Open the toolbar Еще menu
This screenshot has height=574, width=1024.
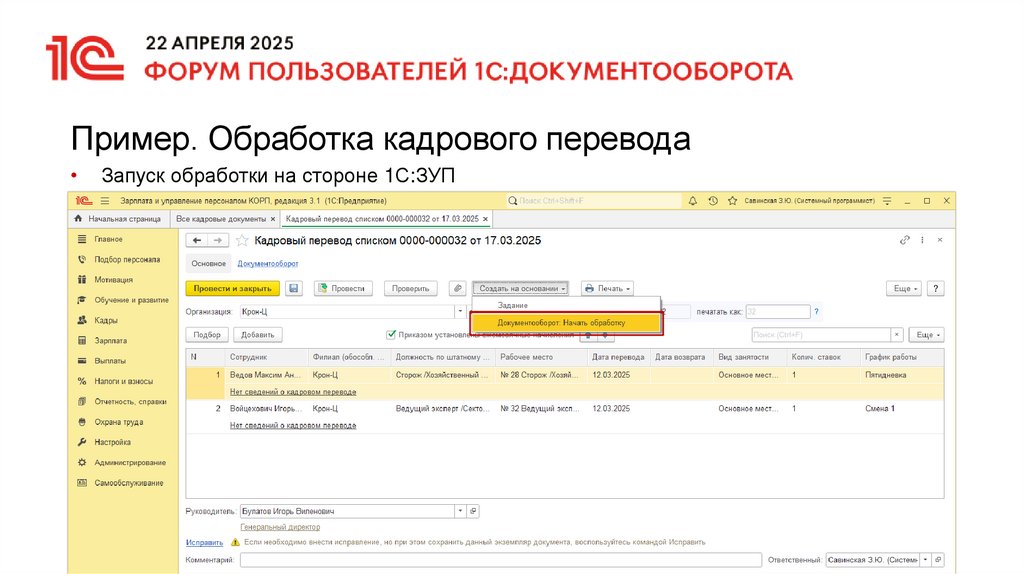tap(904, 288)
